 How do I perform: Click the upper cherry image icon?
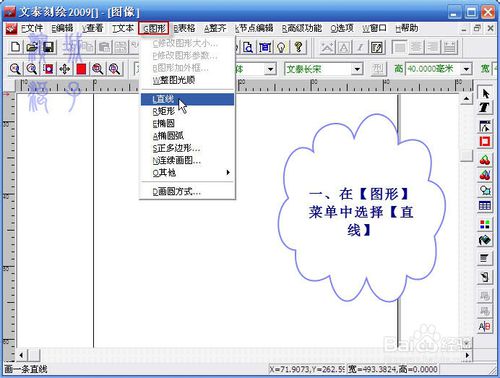[485, 160]
